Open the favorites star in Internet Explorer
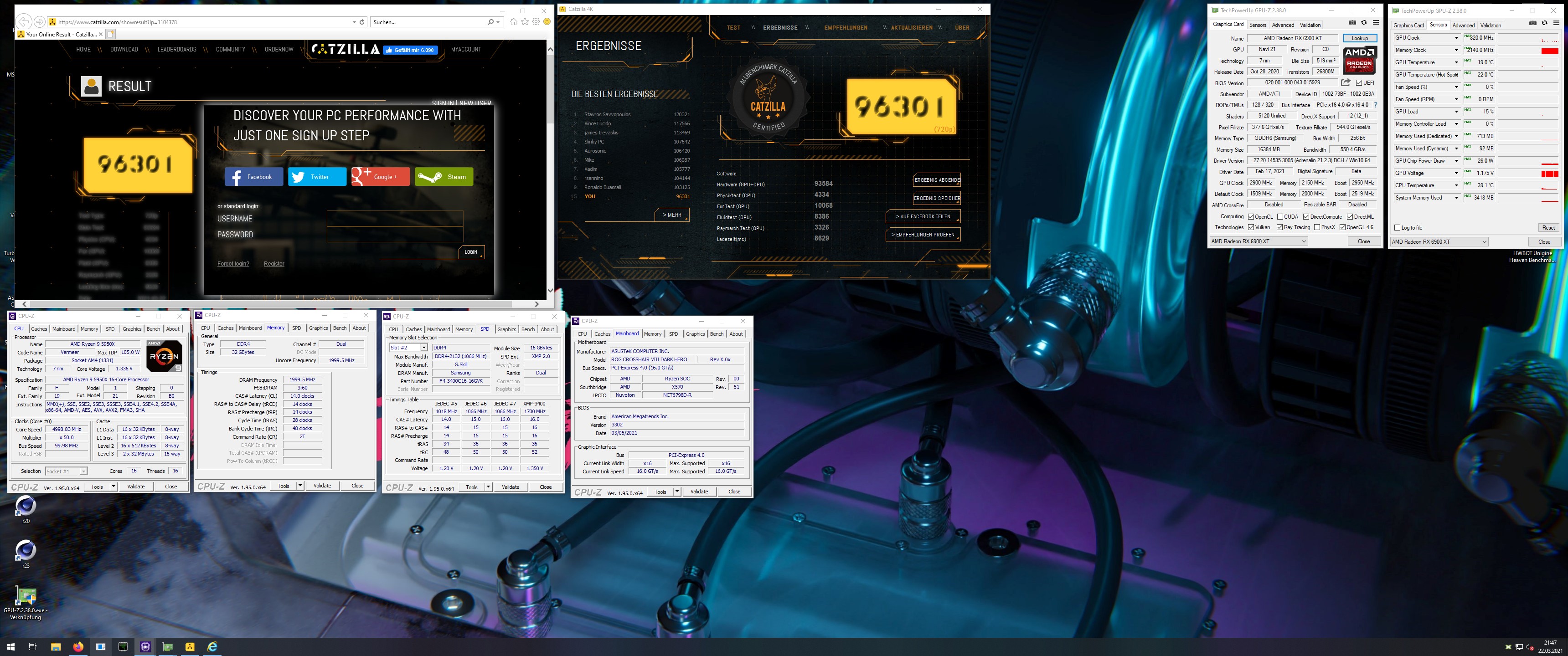Screen dimensions: 1568x656 (525, 22)
